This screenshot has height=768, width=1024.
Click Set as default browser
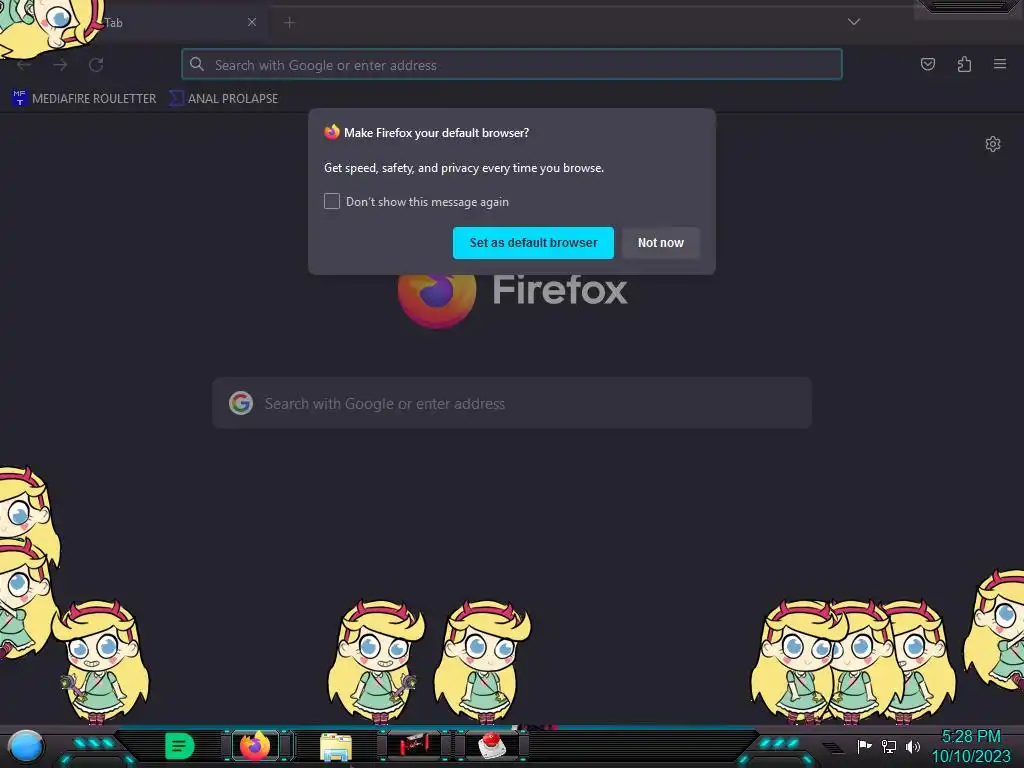(x=533, y=243)
